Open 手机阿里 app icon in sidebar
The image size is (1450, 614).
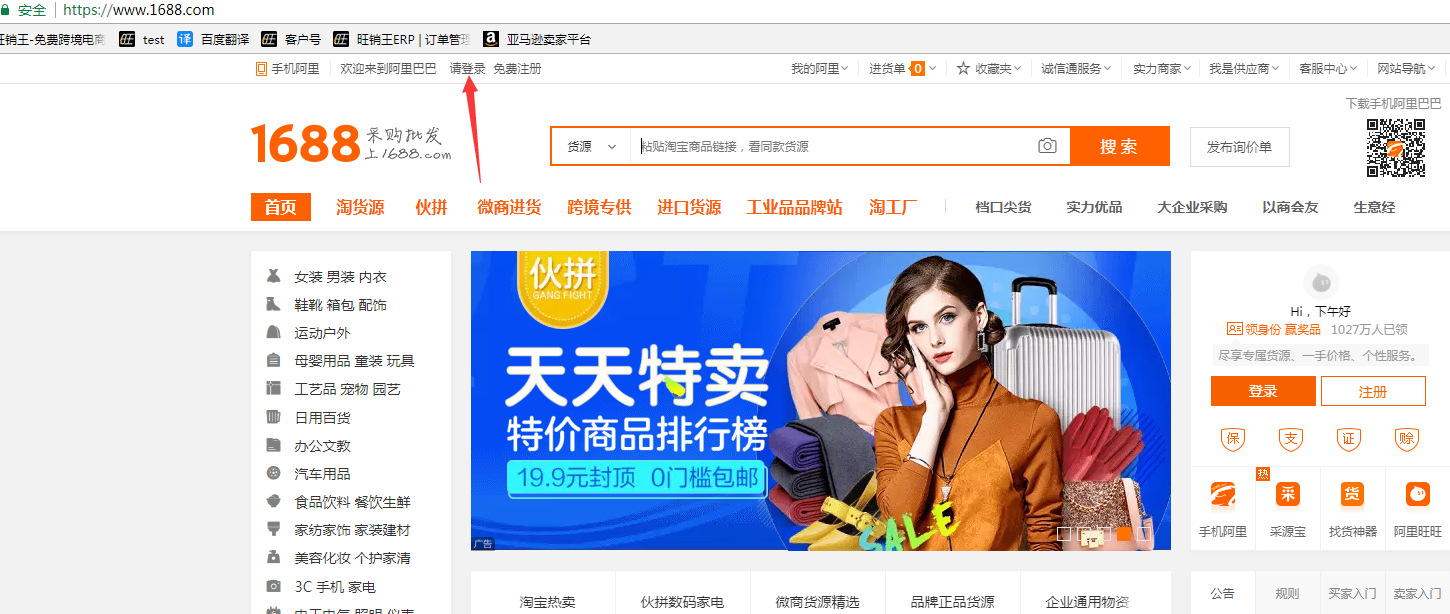pos(1223,495)
